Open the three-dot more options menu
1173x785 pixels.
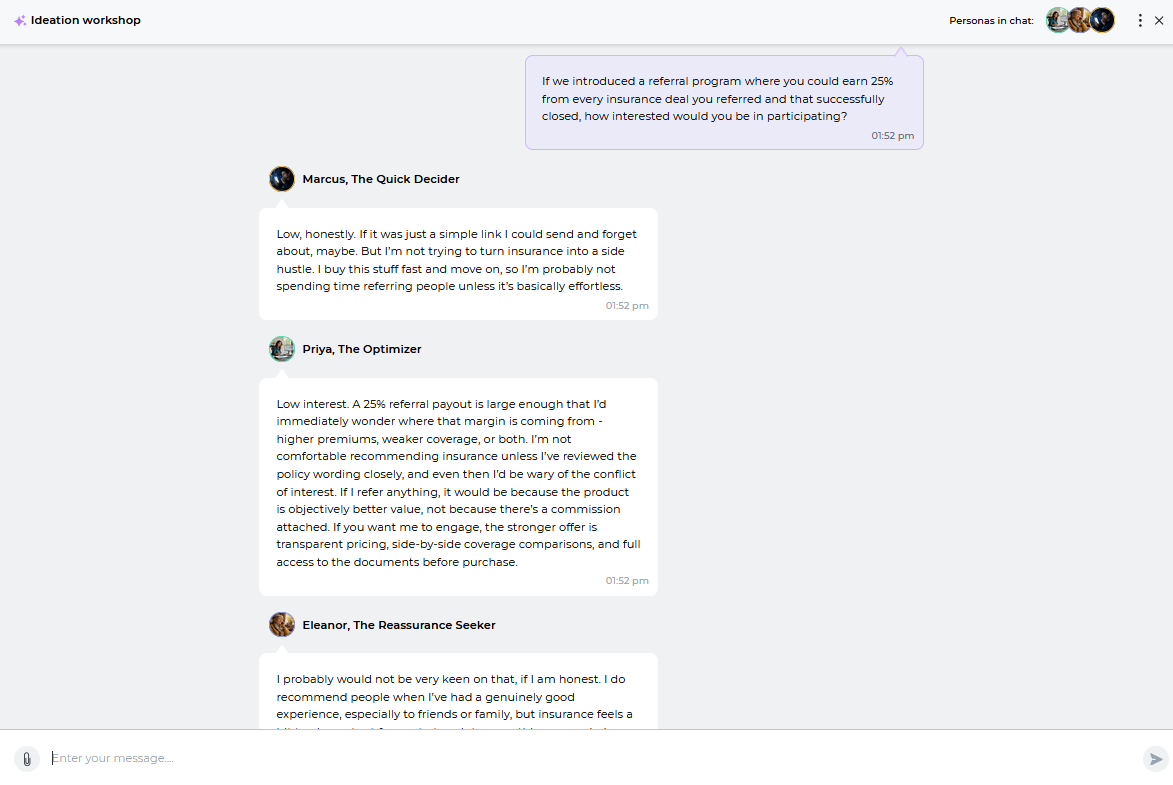1139,21
